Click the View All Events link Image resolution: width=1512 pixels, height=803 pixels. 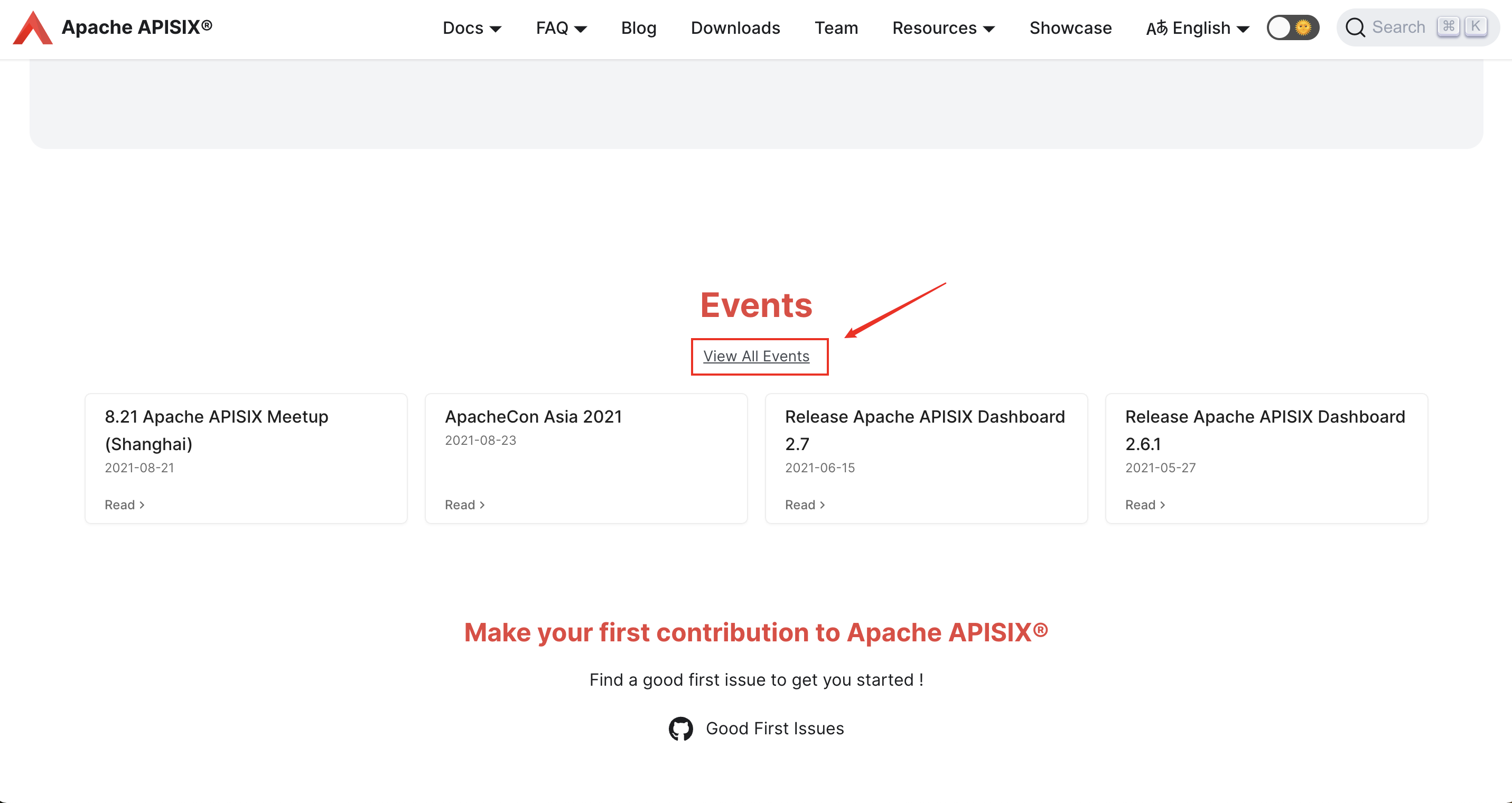point(756,356)
